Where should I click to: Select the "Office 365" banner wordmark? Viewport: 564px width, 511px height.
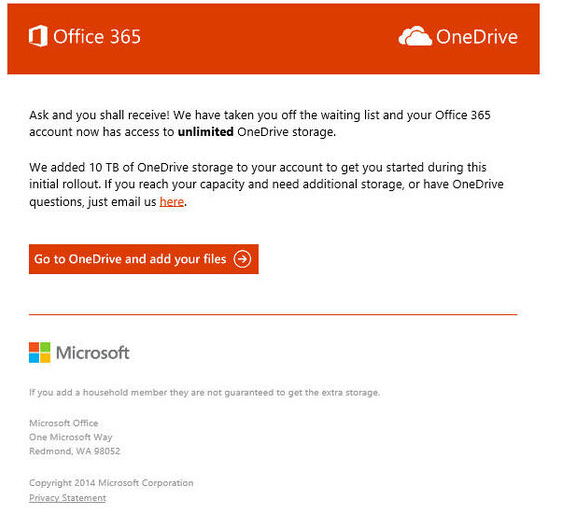pyautogui.click(x=97, y=37)
